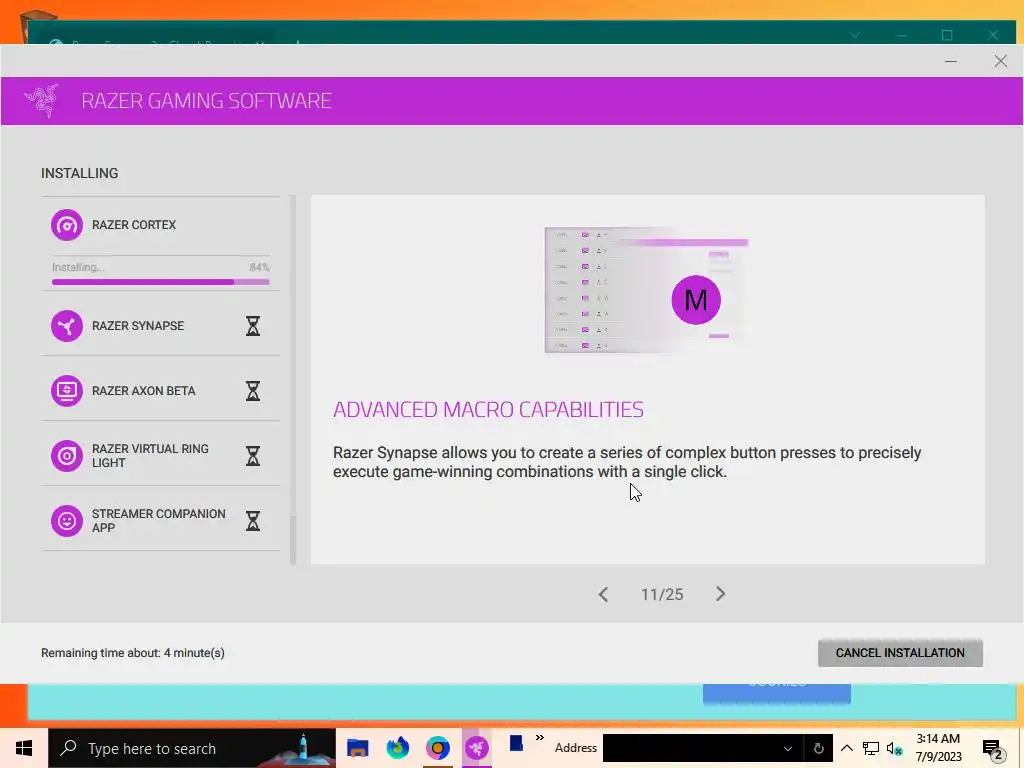Screen dimensions: 1024x768
Task: Click the Razer installer taskbar icon
Action: coord(477,748)
